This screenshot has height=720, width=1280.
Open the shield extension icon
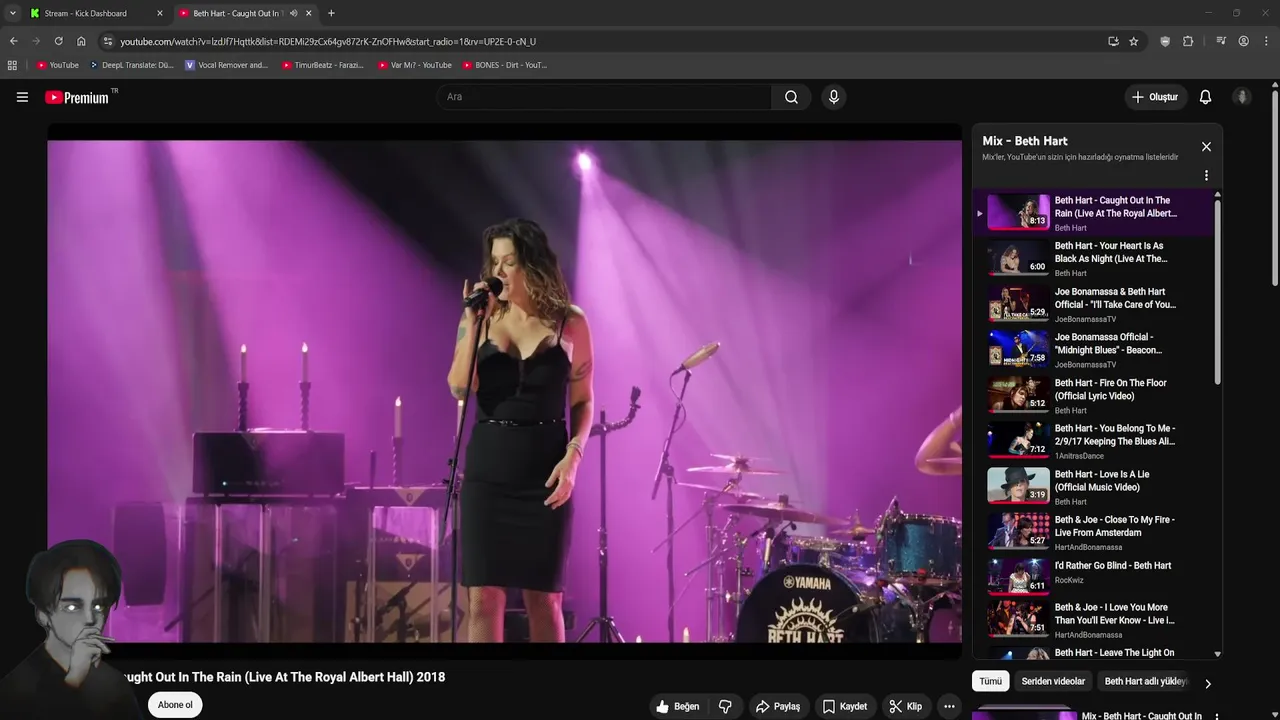pyautogui.click(x=1165, y=41)
